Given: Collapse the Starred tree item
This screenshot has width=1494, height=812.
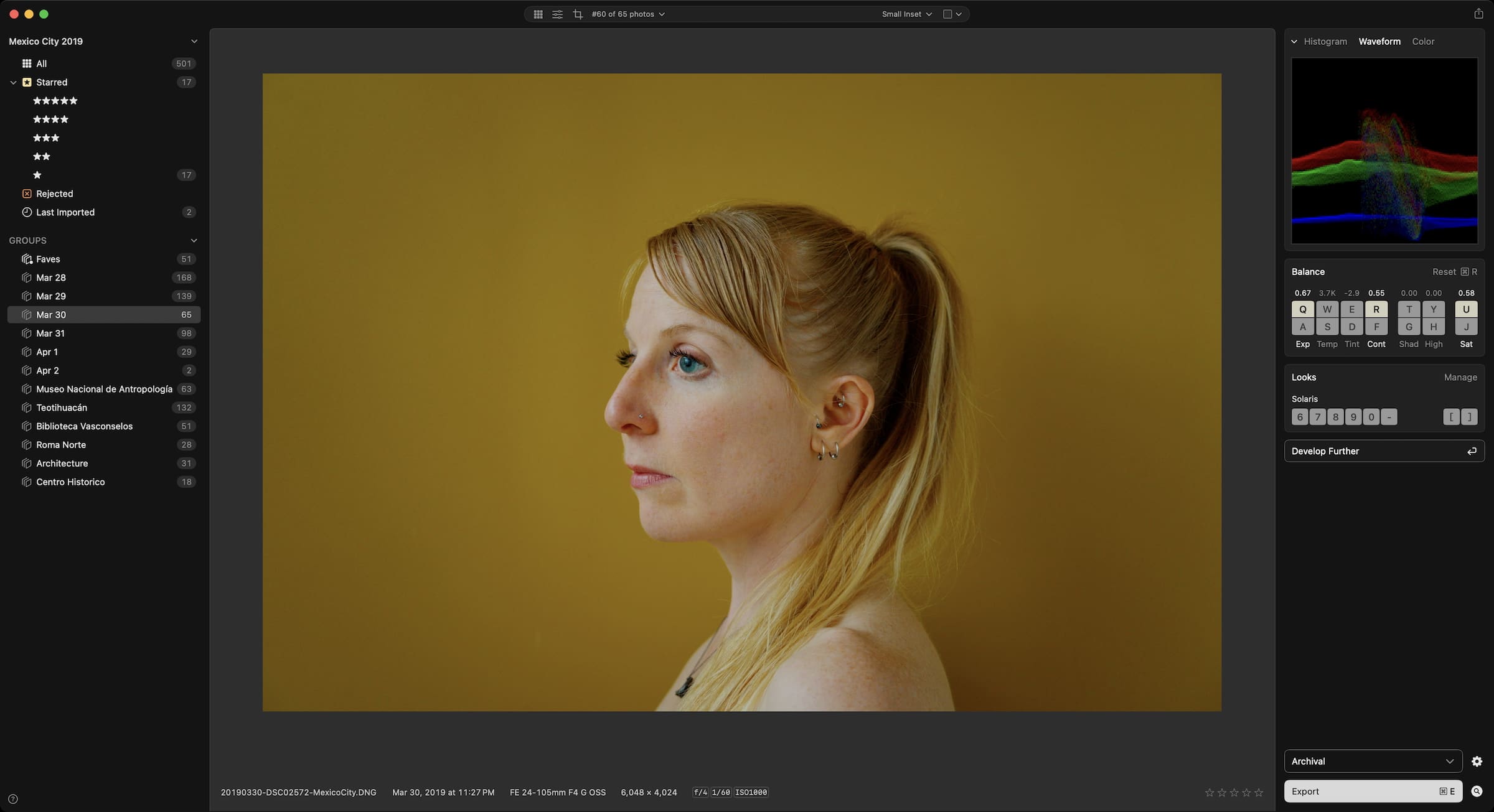Looking at the screenshot, I should (13, 82).
